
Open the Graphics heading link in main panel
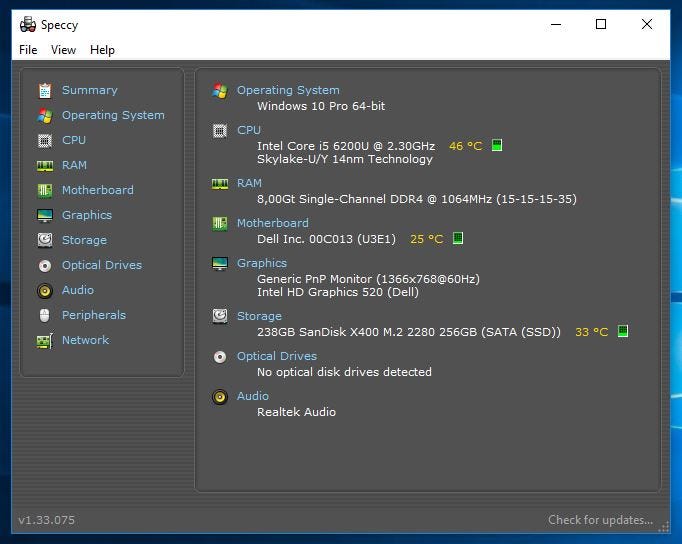tap(262, 263)
